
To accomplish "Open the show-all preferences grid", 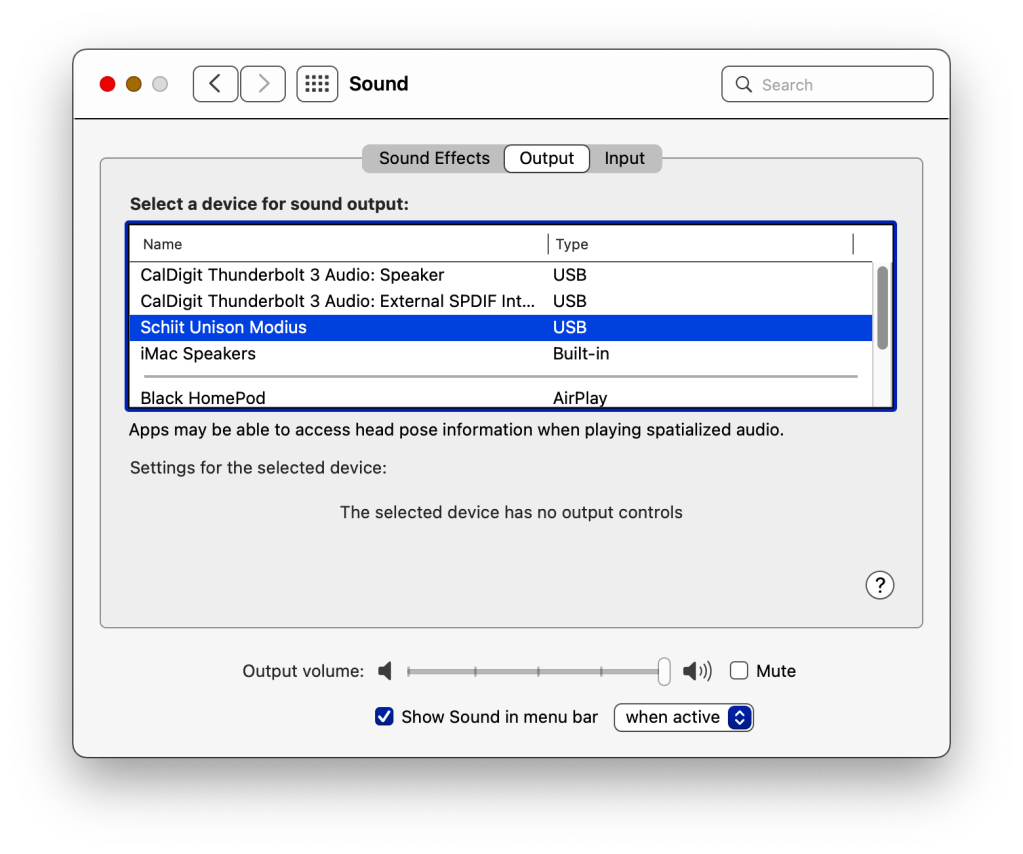I will (x=317, y=84).
